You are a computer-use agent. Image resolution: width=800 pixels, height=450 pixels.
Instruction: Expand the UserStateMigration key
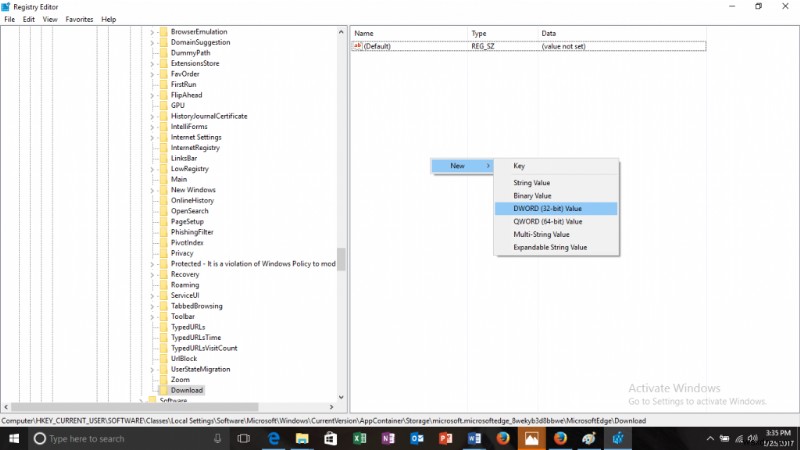pyautogui.click(x=152, y=370)
